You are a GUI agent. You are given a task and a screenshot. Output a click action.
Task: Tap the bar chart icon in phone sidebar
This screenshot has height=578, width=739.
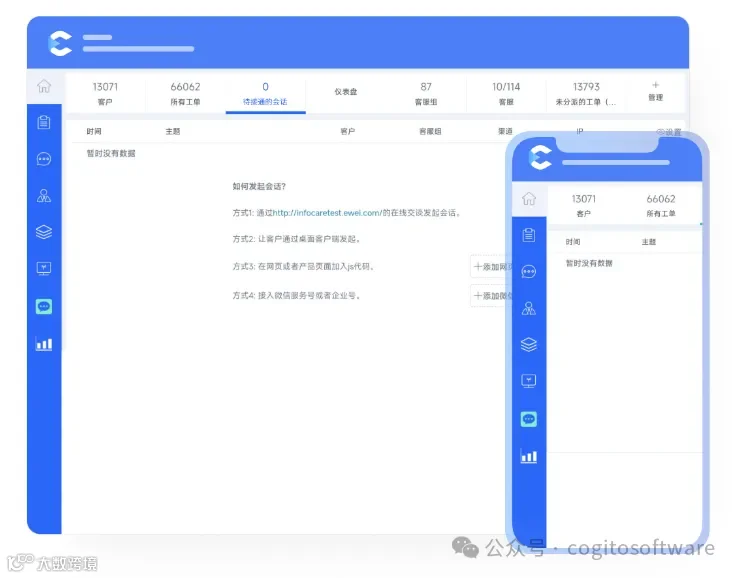pyautogui.click(x=529, y=456)
